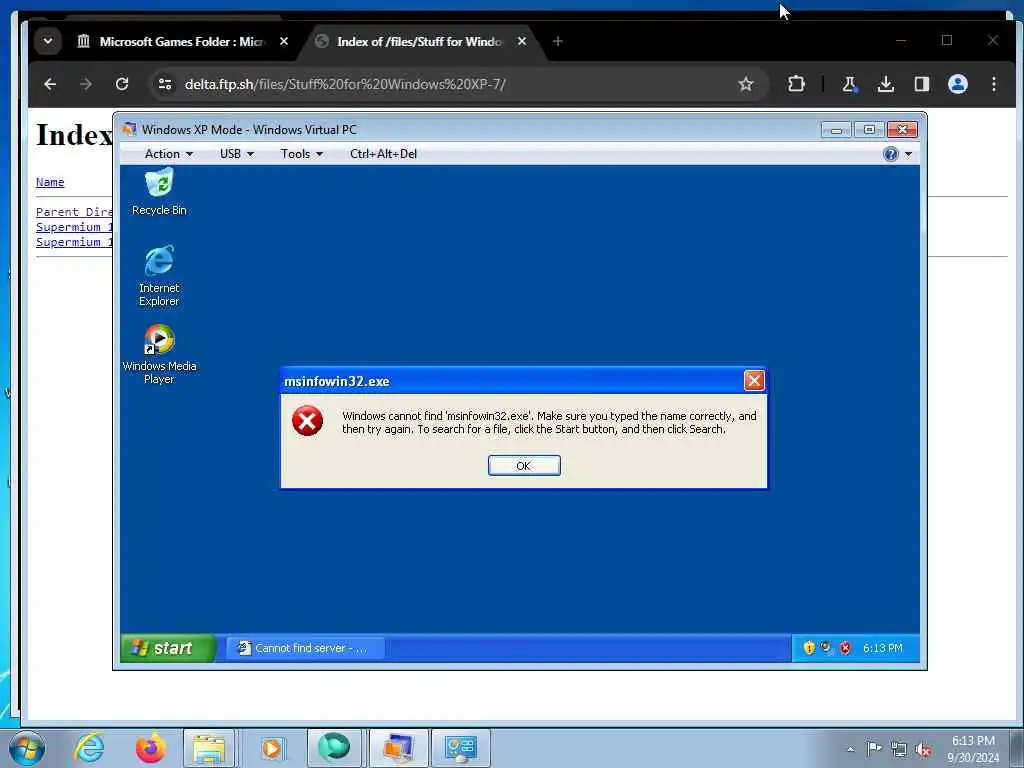Click the muted volume tray icon
Screen dimensions: 1024x768
pyautogui.click(x=923, y=750)
